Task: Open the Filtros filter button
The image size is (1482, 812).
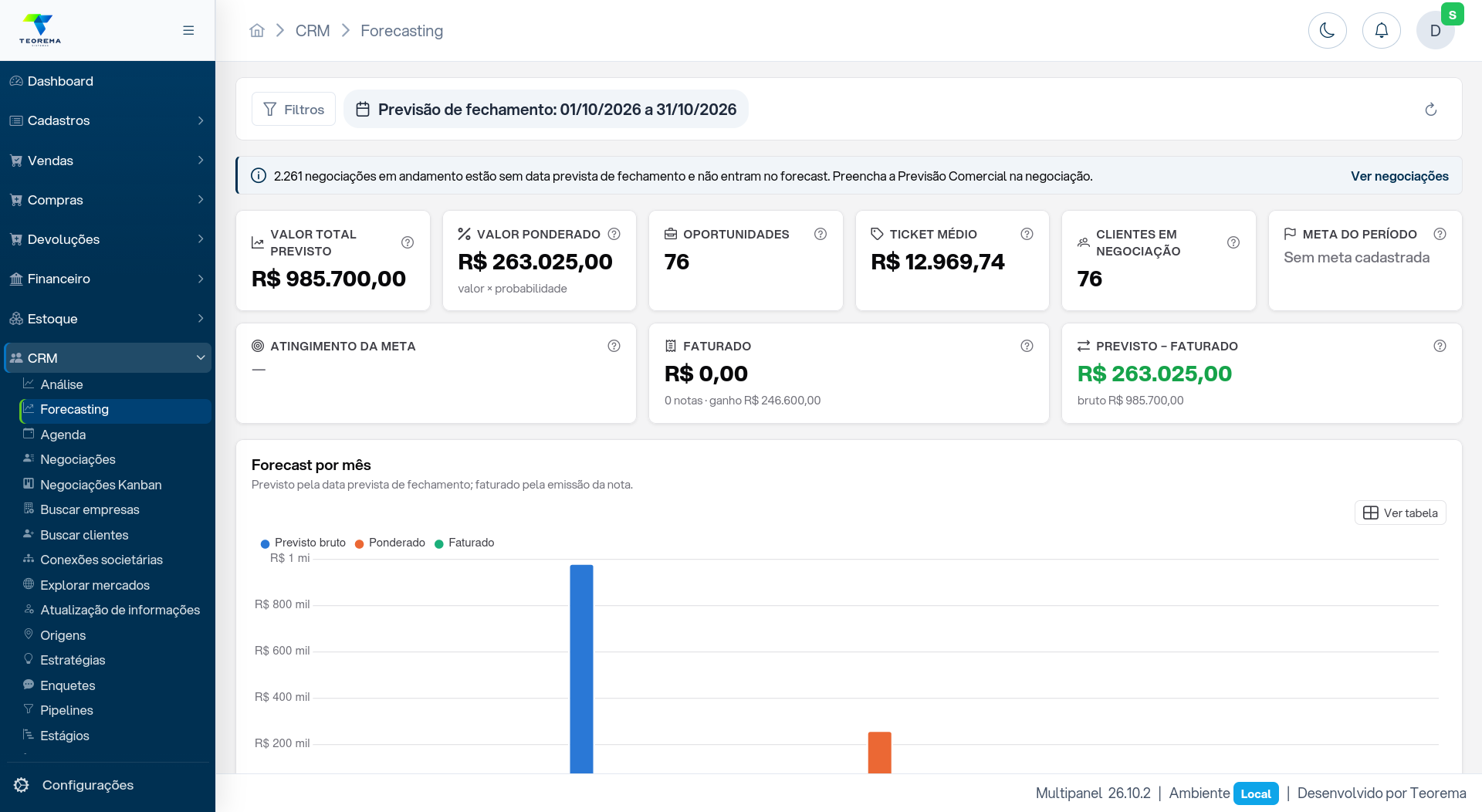Action: point(293,110)
